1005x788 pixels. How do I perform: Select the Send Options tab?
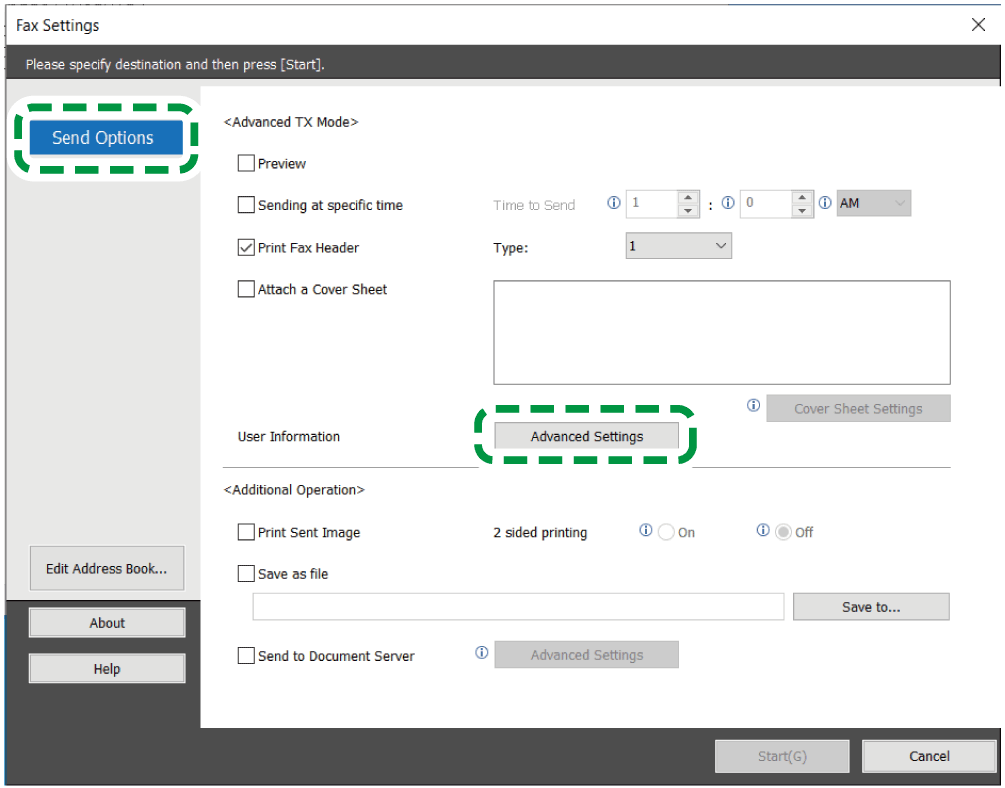click(x=103, y=138)
